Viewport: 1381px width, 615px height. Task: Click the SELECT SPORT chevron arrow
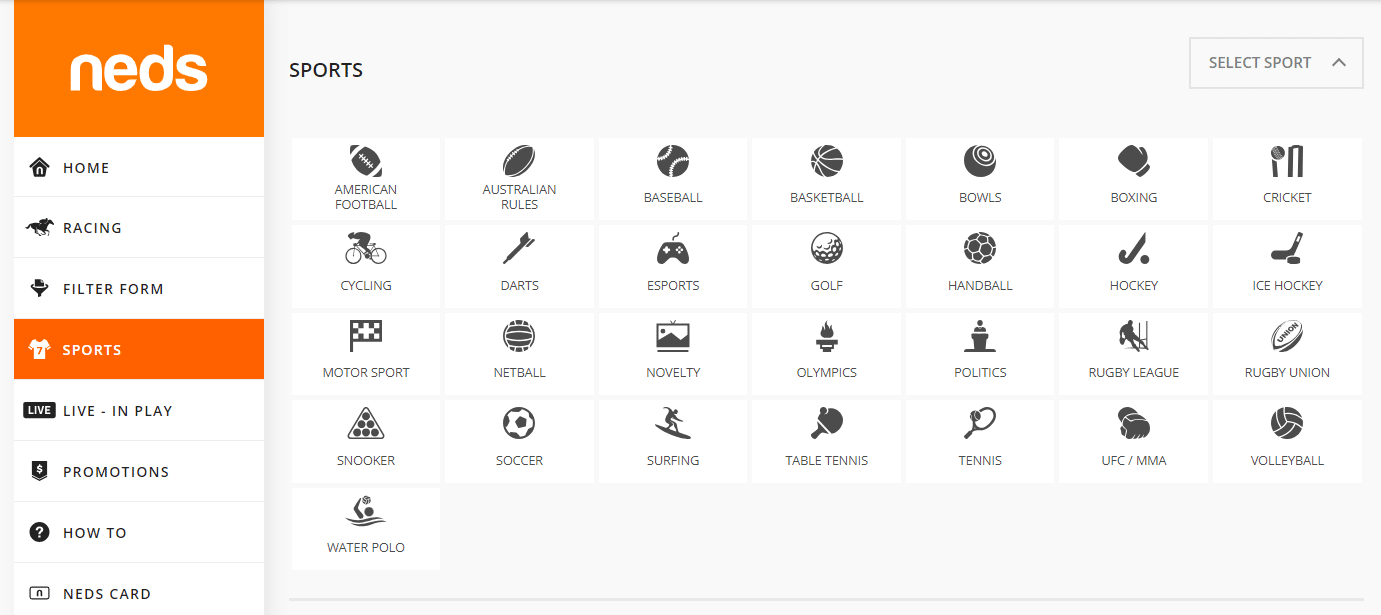point(1339,62)
